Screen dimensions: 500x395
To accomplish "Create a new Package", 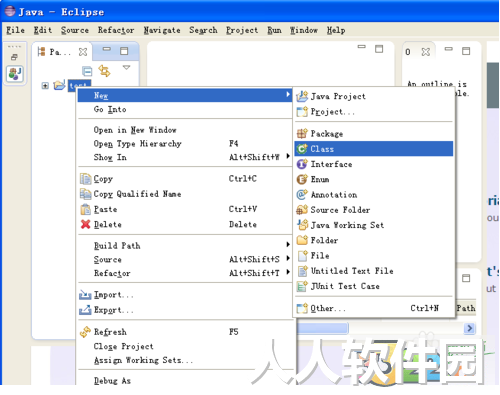I will 373,134.
